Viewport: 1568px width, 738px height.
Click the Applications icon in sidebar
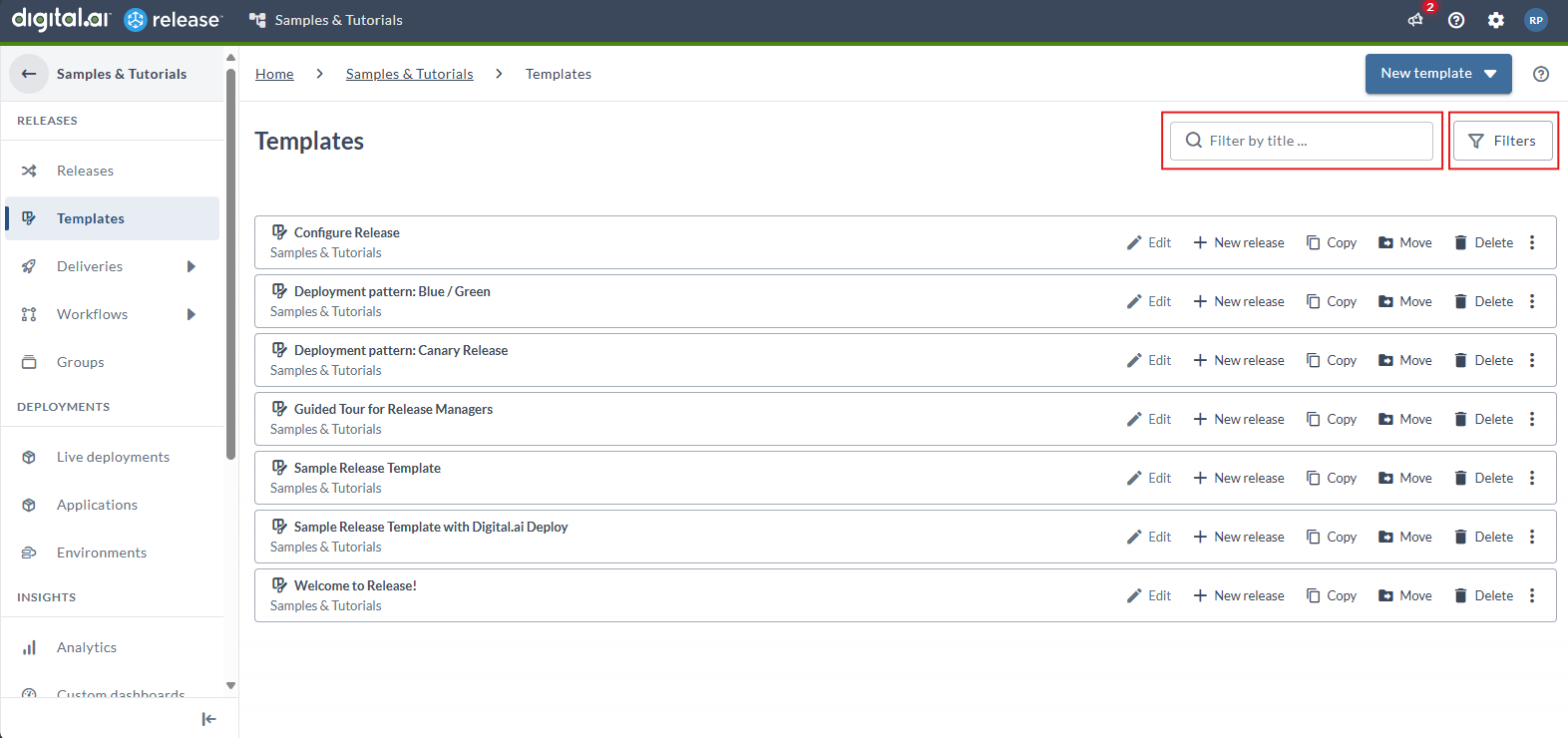coord(29,505)
